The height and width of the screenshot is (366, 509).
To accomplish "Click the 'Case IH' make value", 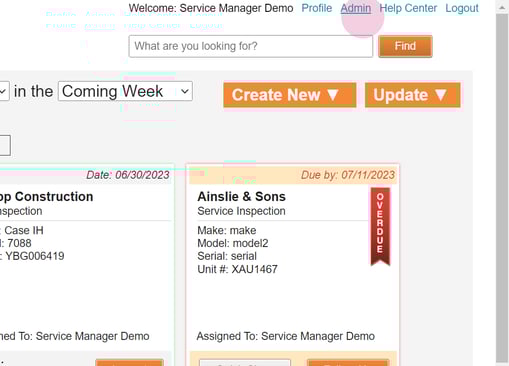I will click(24, 230).
